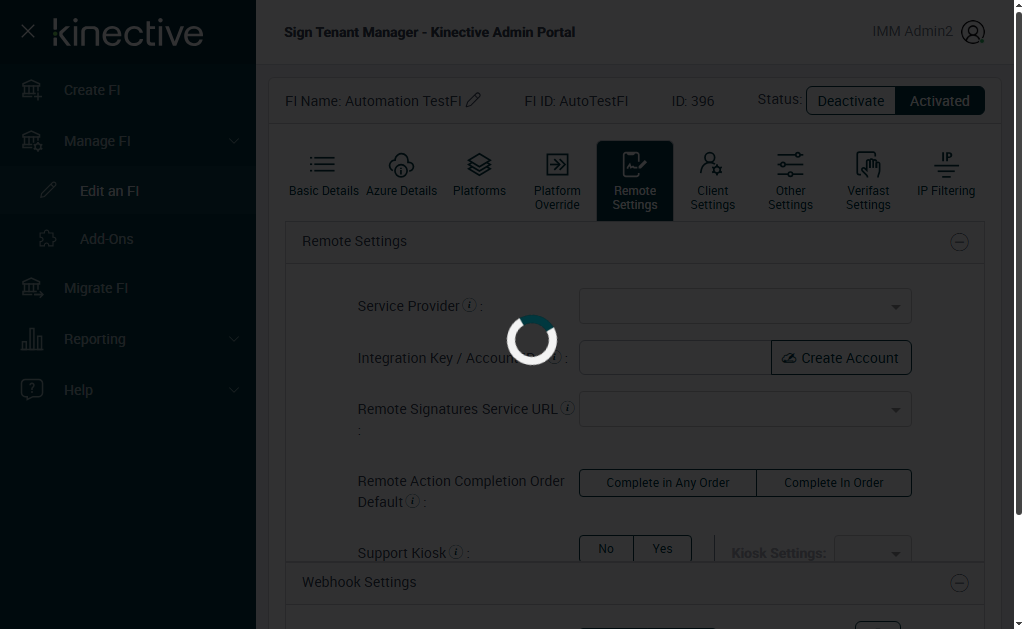Click the vertical page scrollbar

(x=1019, y=265)
